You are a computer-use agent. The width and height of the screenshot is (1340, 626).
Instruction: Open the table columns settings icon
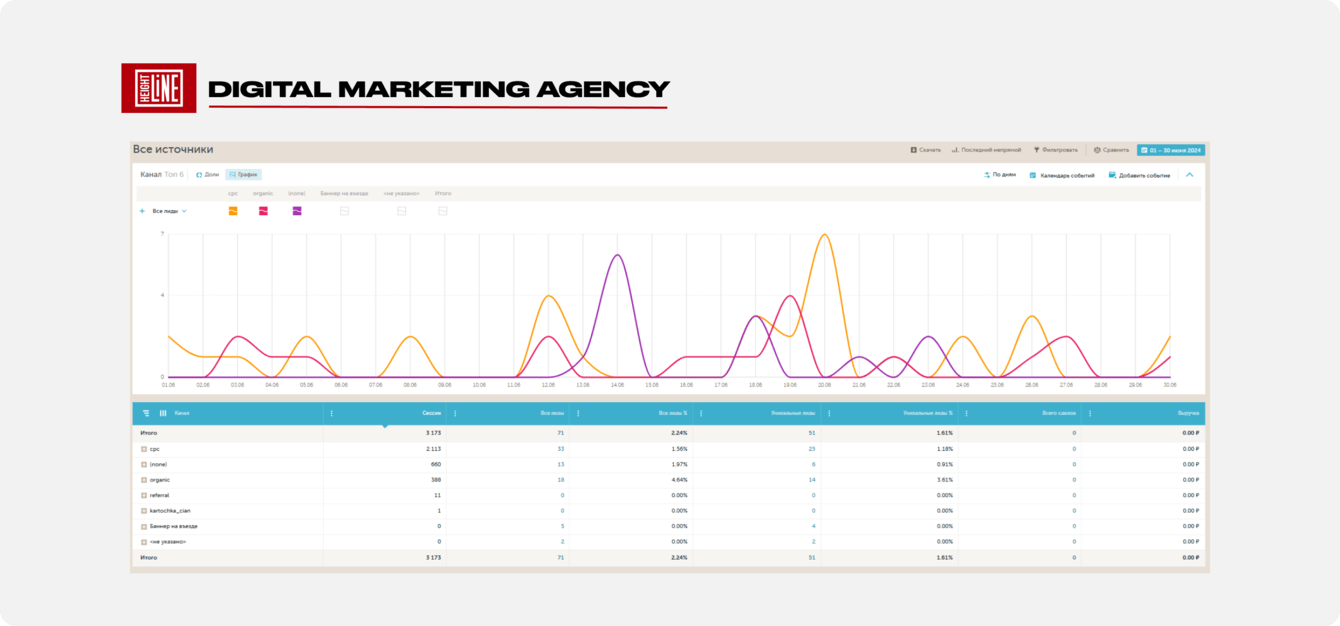coord(163,413)
